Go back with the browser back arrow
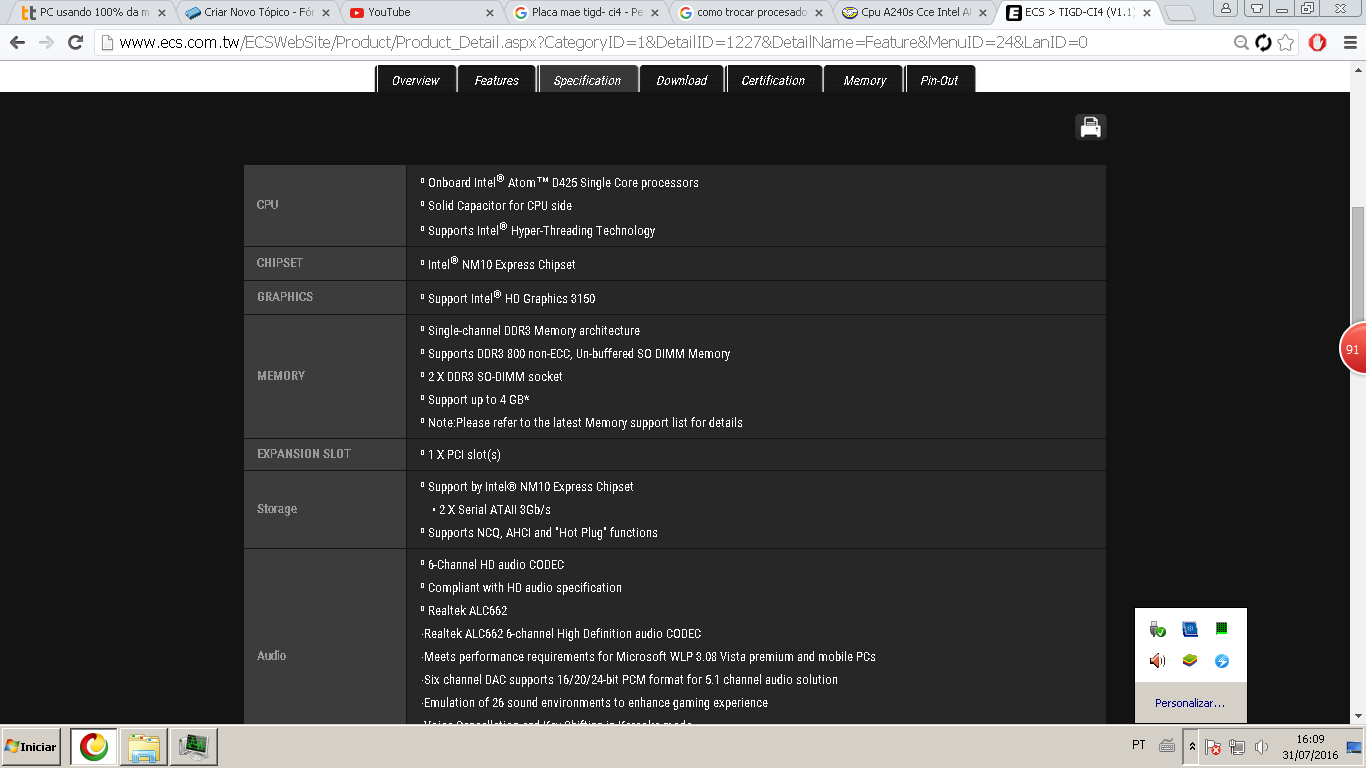The image size is (1366, 768). [x=17, y=43]
